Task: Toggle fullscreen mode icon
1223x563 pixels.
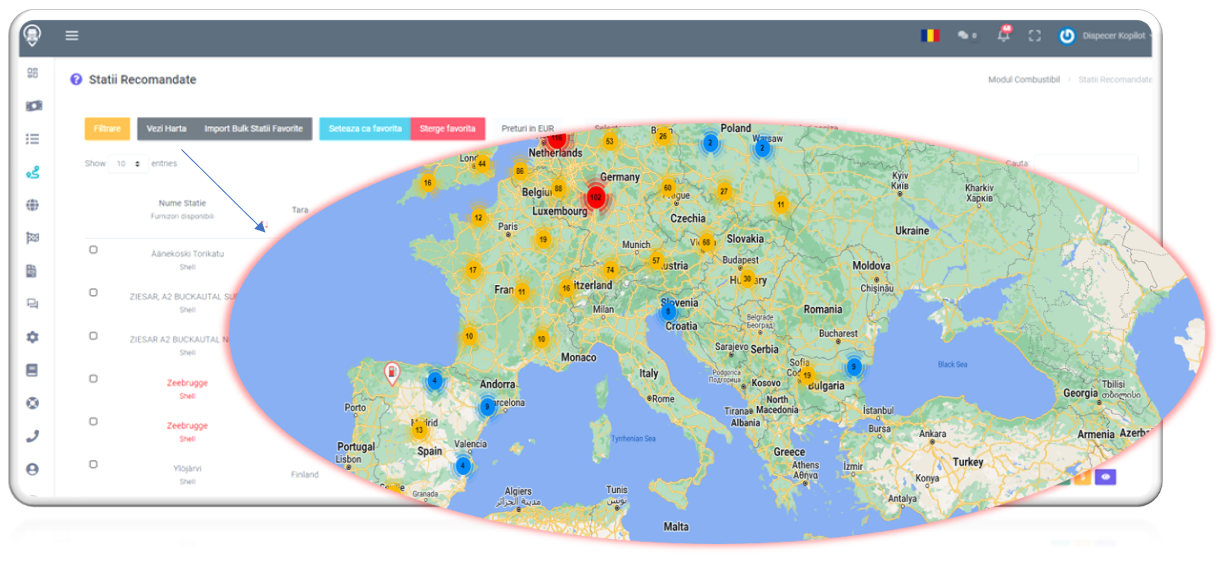Action: [x=1035, y=36]
